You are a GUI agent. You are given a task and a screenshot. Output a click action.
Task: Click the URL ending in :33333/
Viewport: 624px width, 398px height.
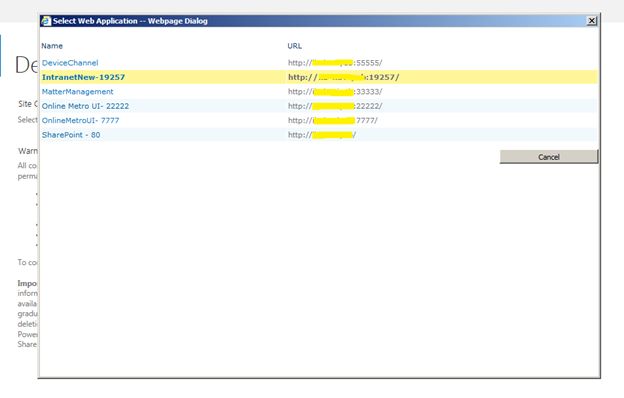(335, 92)
